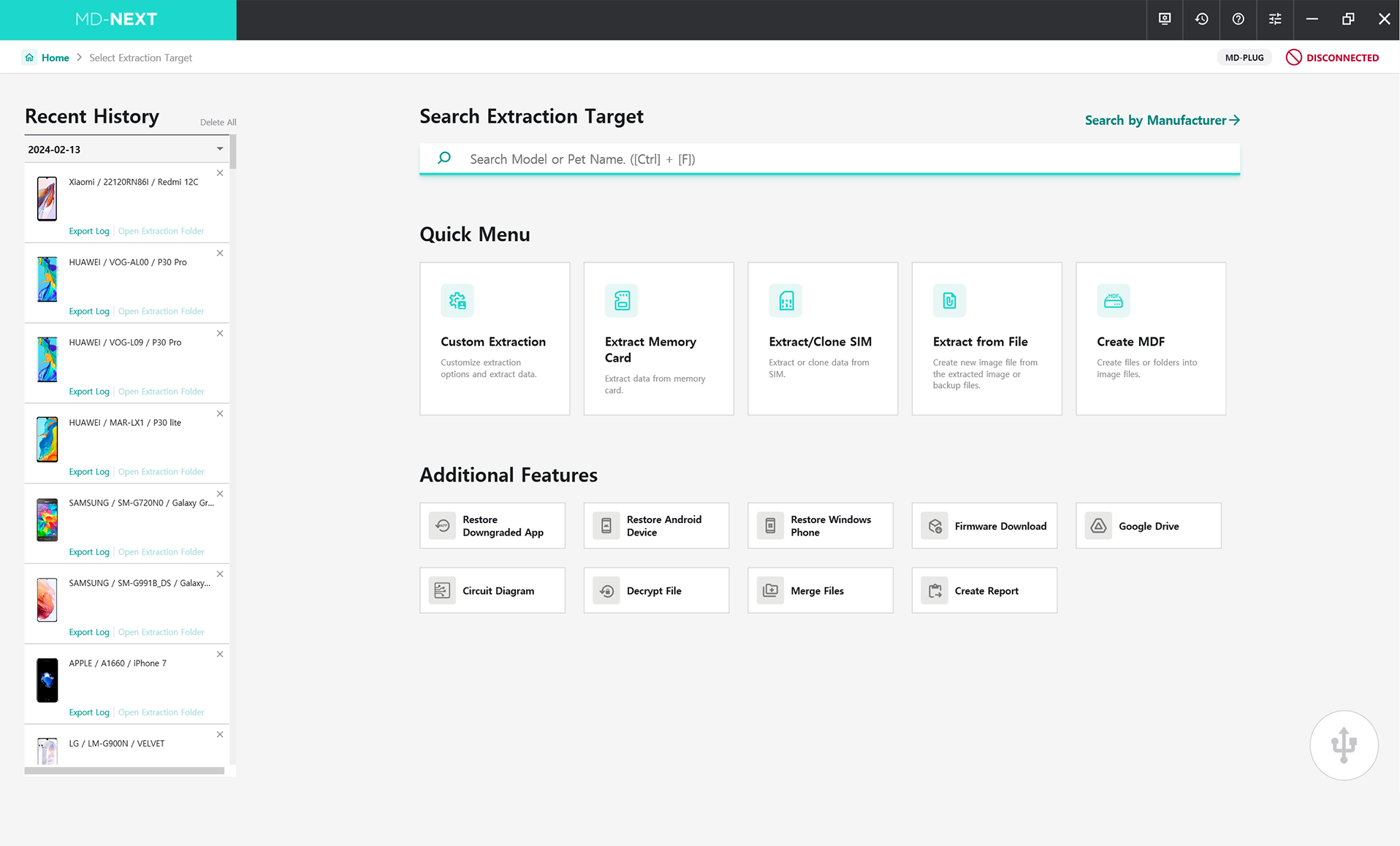The image size is (1400, 846).
Task: Click the Decrypt File icon
Action: [606, 590]
